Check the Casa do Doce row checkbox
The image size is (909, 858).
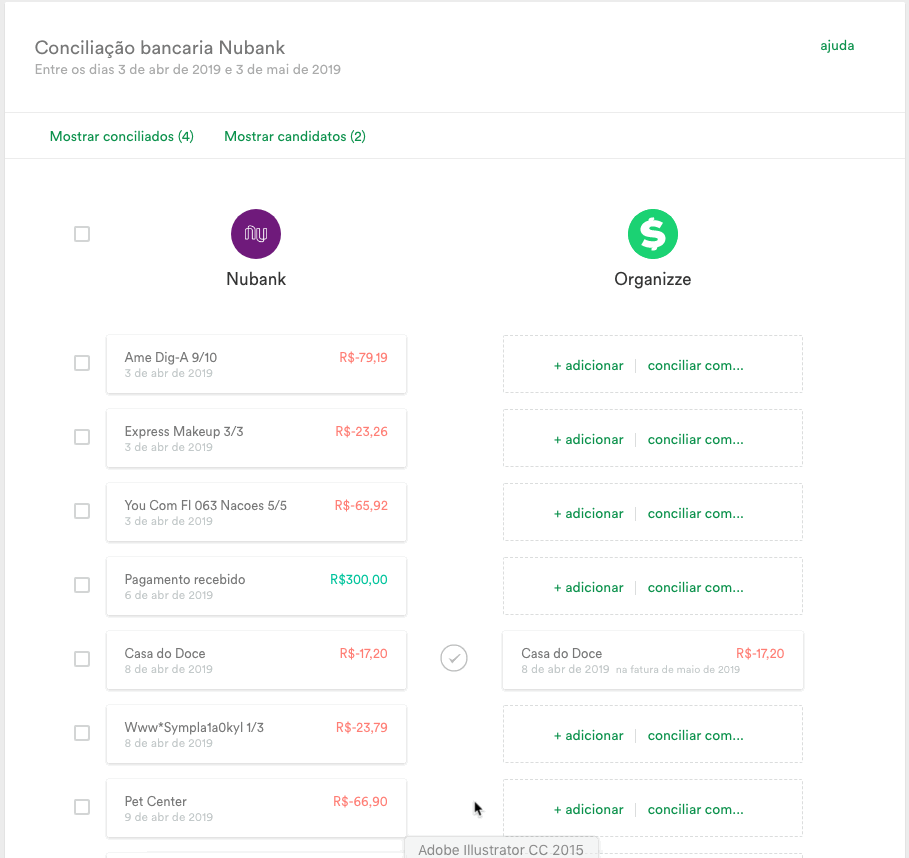pos(82,659)
